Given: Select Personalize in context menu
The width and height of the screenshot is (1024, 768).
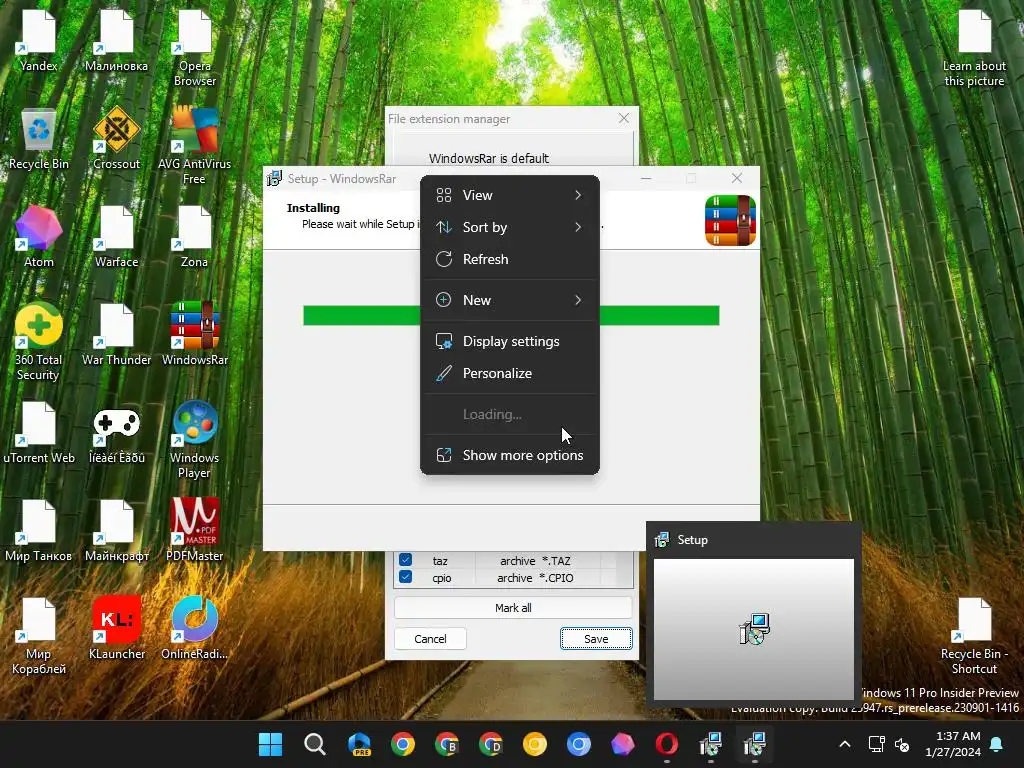Looking at the screenshot, I should [509, 374].
